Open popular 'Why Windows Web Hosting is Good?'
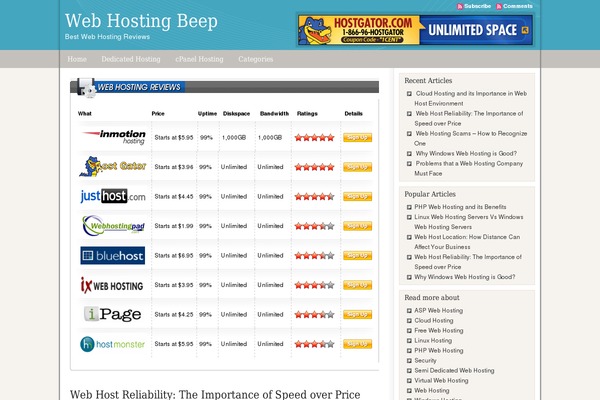The image size is (600, 400). pos(465,277)
